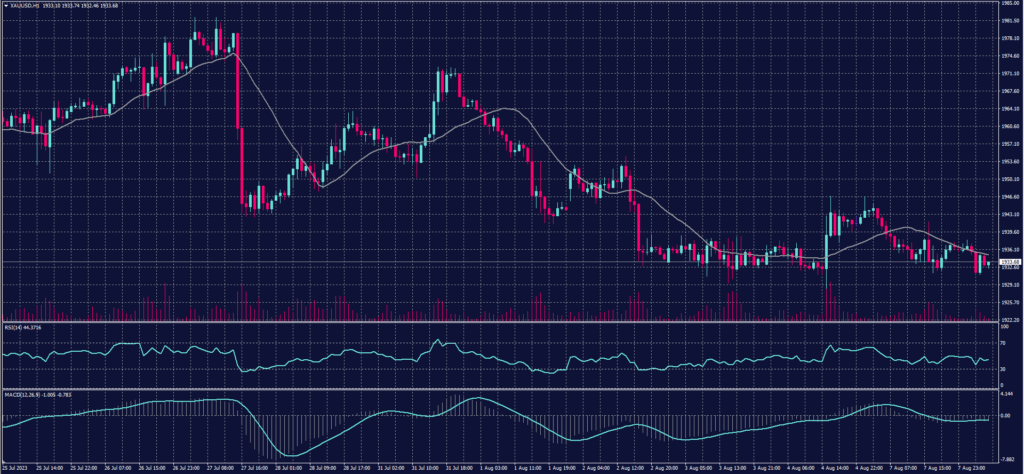Grab the divider between price chart and RSI pane
1024x474 pixels.
pos(500,322)
